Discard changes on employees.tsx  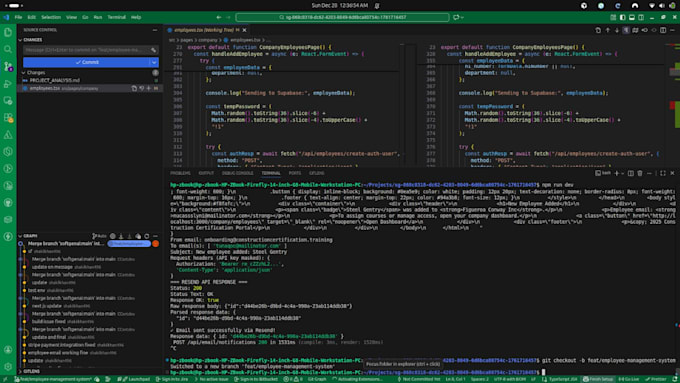pos(141,88)
